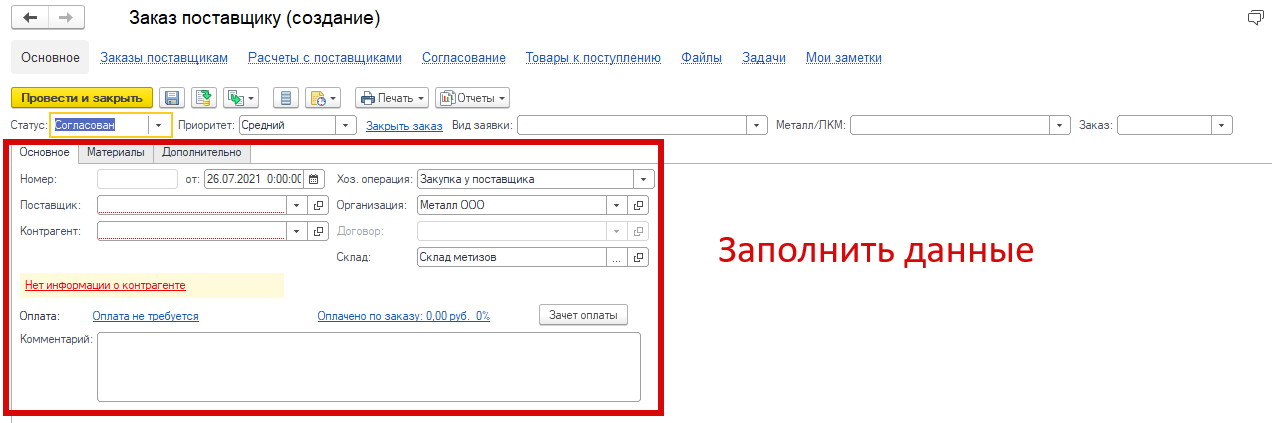
Task: Expand the Металл/ЛКМ dropdown
Action: (x=1061, y=125)
